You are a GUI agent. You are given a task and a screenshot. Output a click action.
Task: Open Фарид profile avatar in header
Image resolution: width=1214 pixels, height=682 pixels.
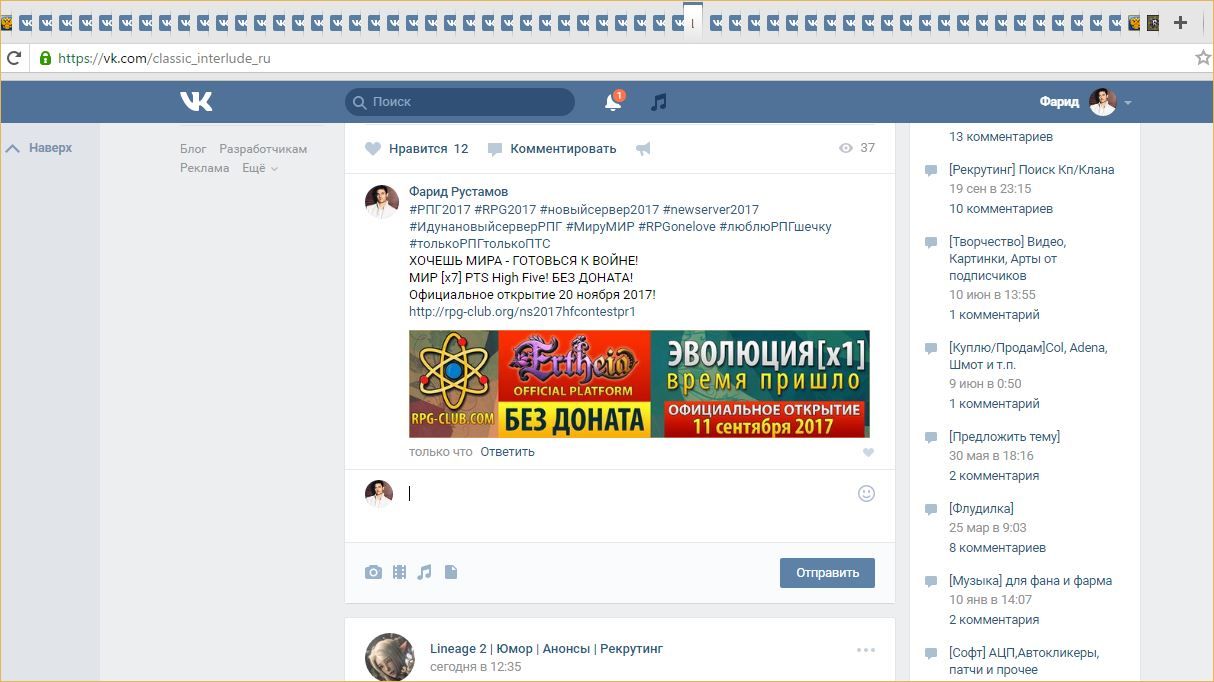click(1102, 102)
